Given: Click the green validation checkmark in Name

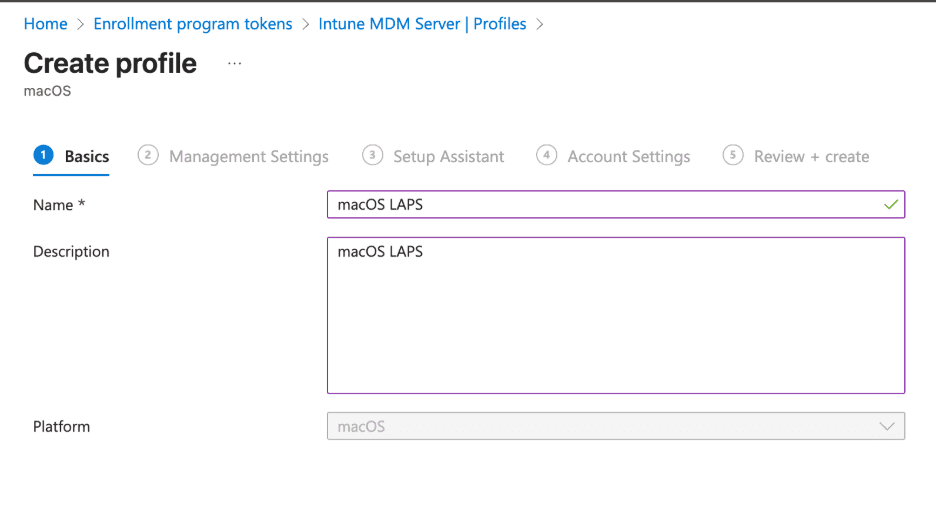Looking at the screenshot, I should click(890, 204).
